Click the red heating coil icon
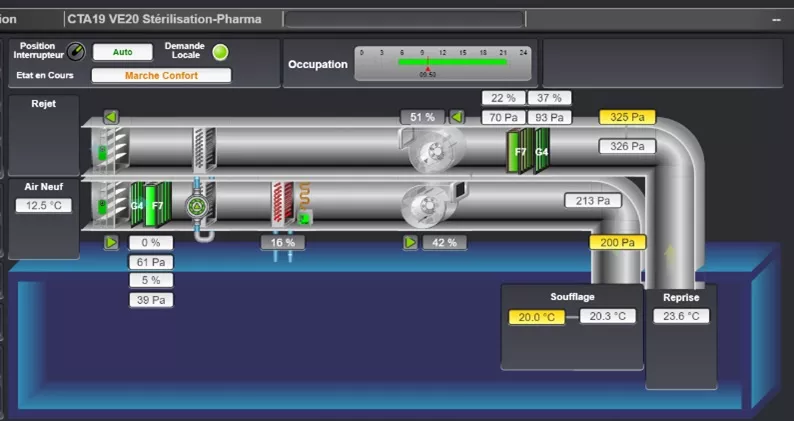Screen dimensions: 794x421 coord(283,203)
